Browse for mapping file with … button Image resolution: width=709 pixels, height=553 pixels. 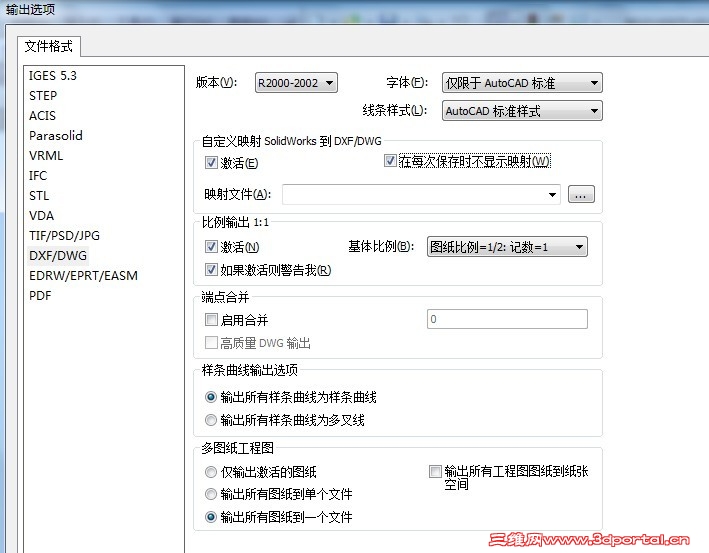[581, 194]
